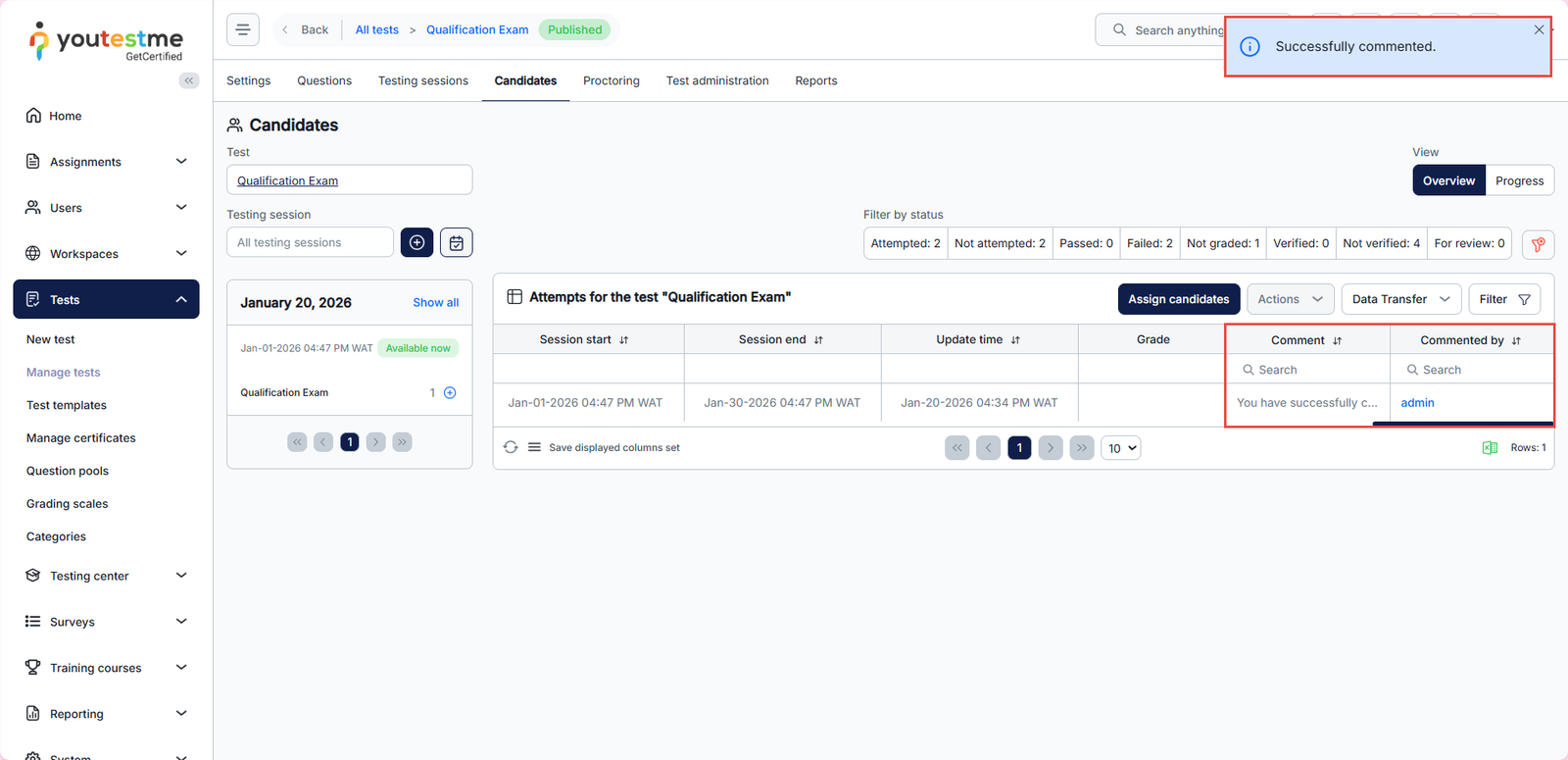1568x760 pixels.
Task: Close the 'Successfully commented' notification
Action: tap(1539, 29)
